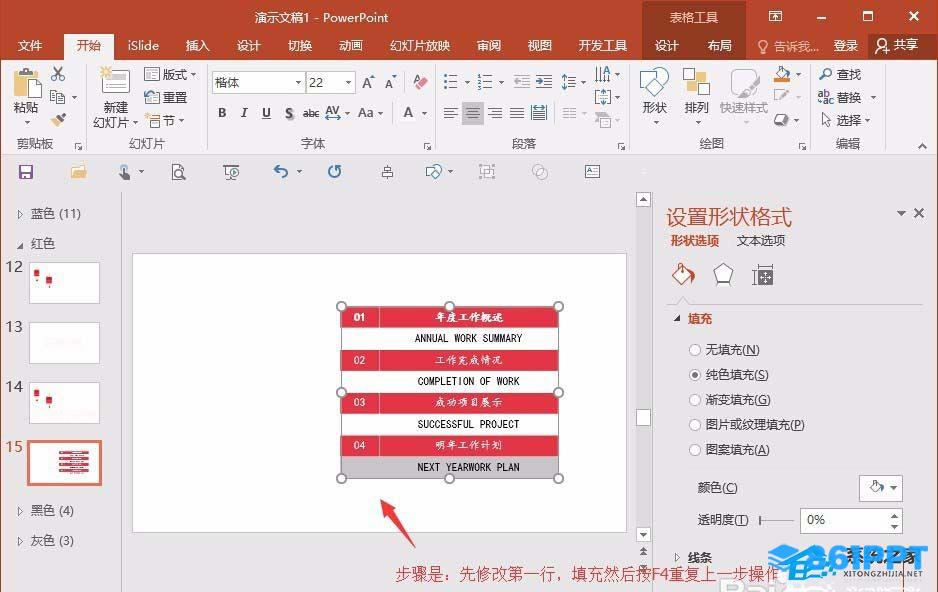Click Save icon in quick access toolbar
The height and width of the screenshot is (592, 938).
(26, 172)
